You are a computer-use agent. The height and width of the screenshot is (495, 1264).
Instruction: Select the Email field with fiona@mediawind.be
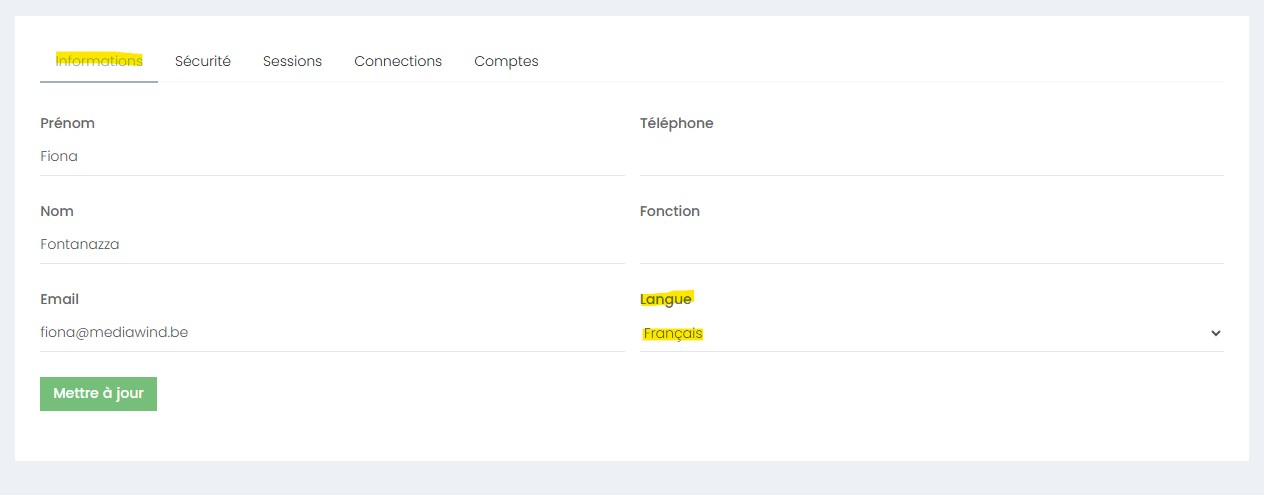(332, 333)
